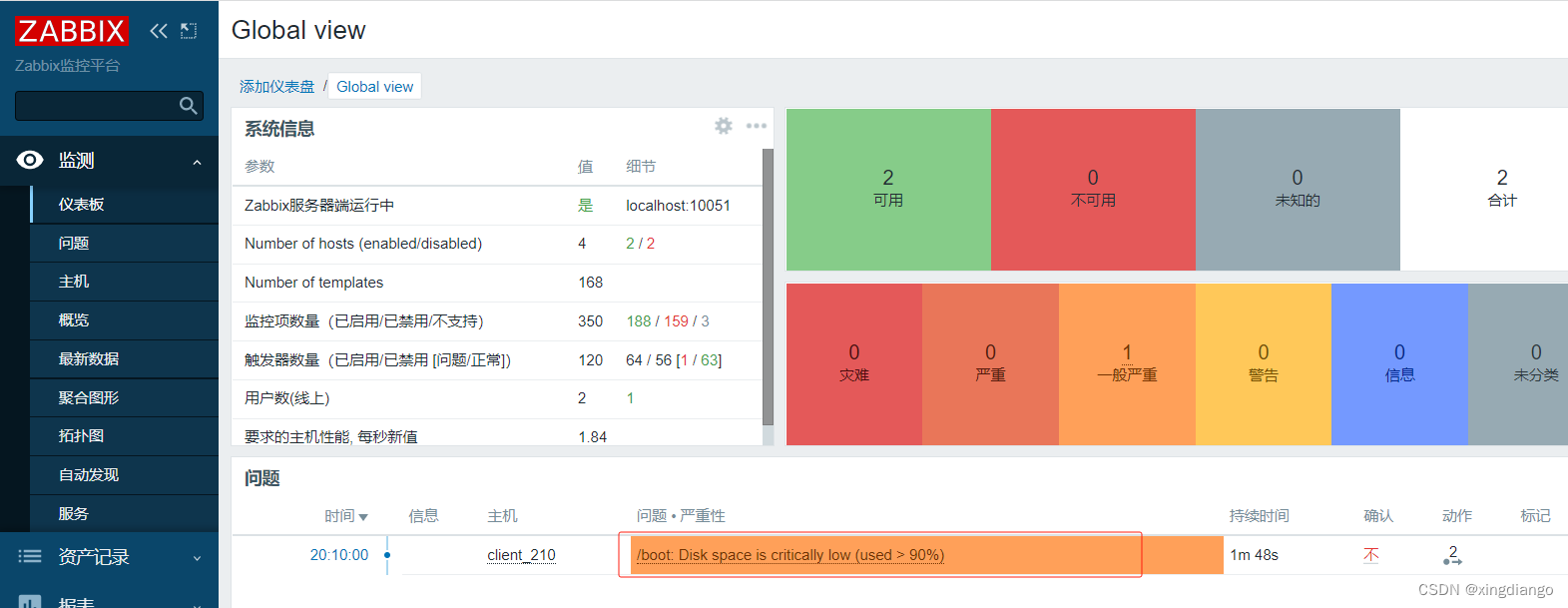Viewport: 1568px width, 608px height.
Task: Collapse the sidebar with double-chevron icon
Action: [x=159, y=31]
